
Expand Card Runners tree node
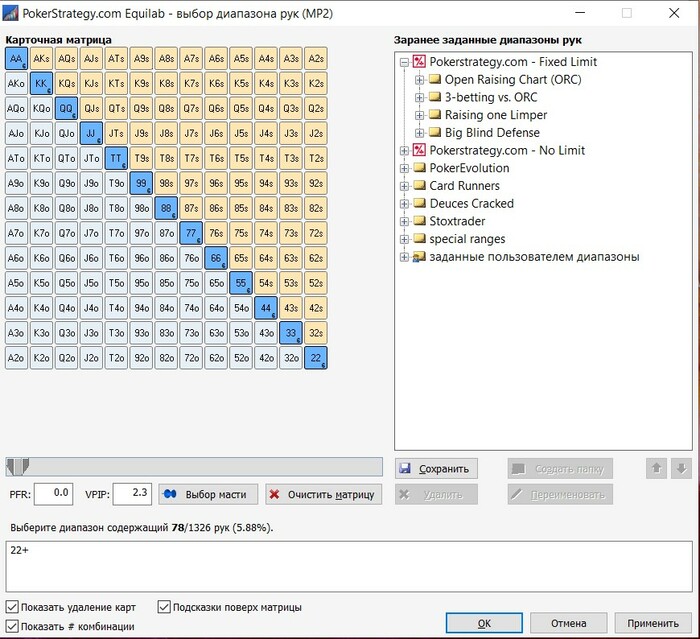click(404, 186)
